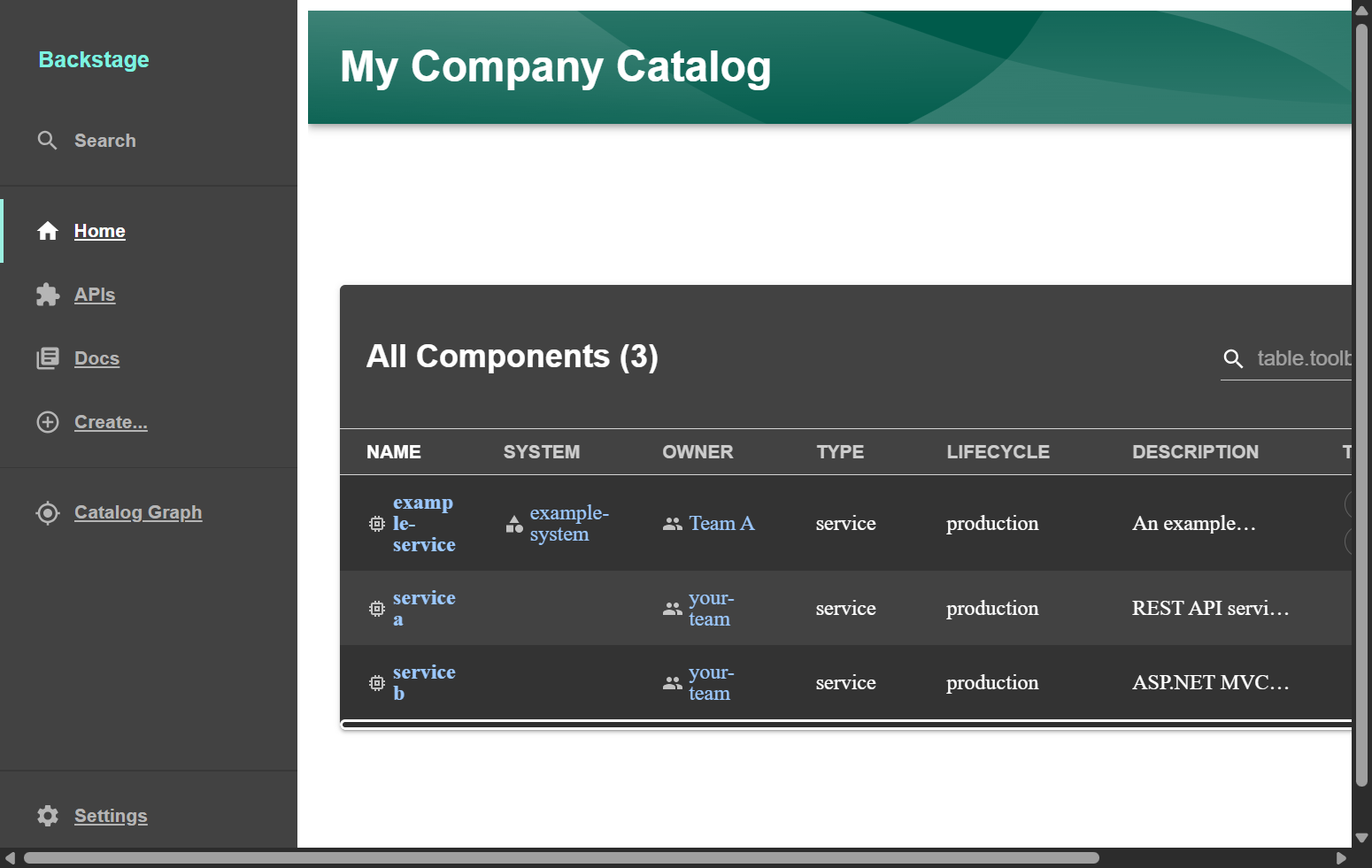Viewport: 1372px width, 868px height.
Task: Click the Catalog Graph target icon
Action: click(x=48, y=512)
